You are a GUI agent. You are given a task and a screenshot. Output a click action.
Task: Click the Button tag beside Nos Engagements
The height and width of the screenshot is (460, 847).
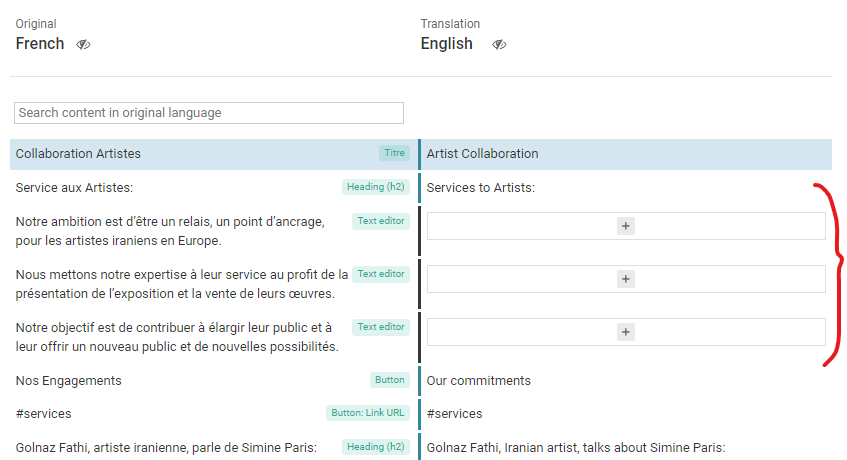tap(389, 380)
